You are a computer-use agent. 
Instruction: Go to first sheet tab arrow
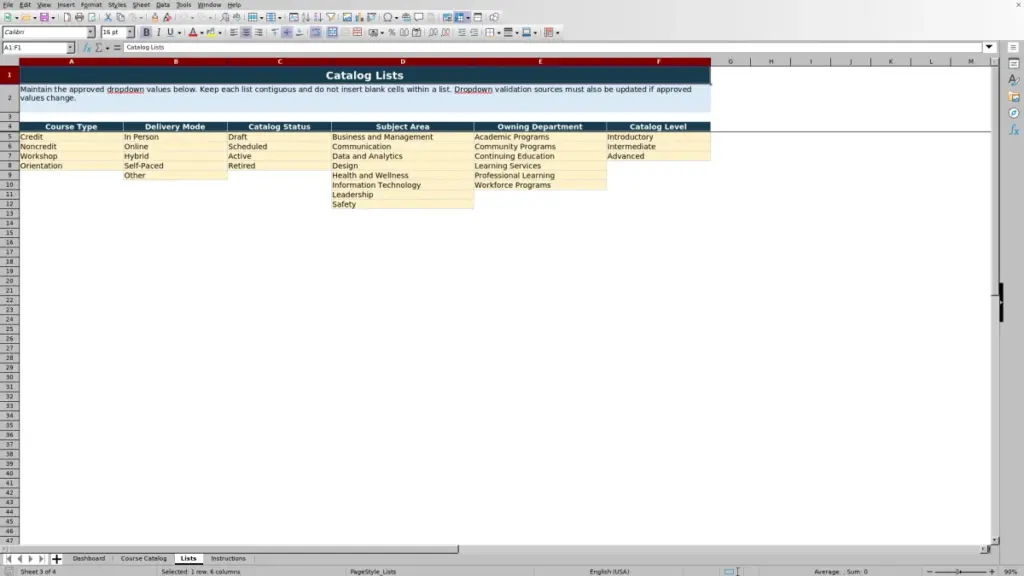(8, 559)
